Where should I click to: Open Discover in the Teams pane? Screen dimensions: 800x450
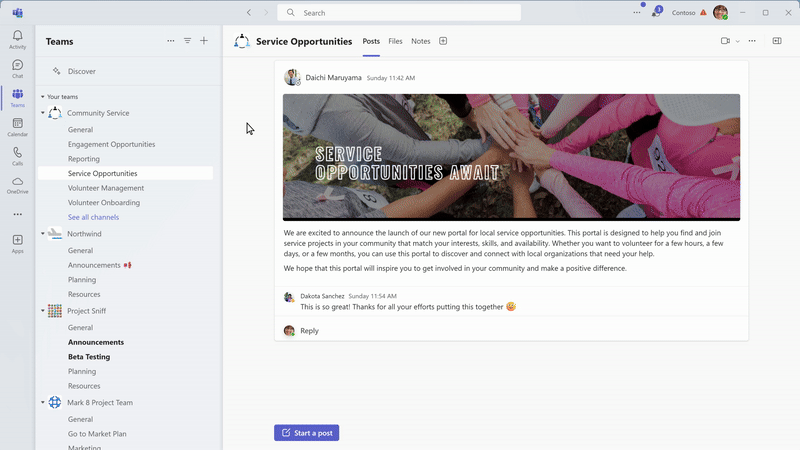(x=82, y=71)
